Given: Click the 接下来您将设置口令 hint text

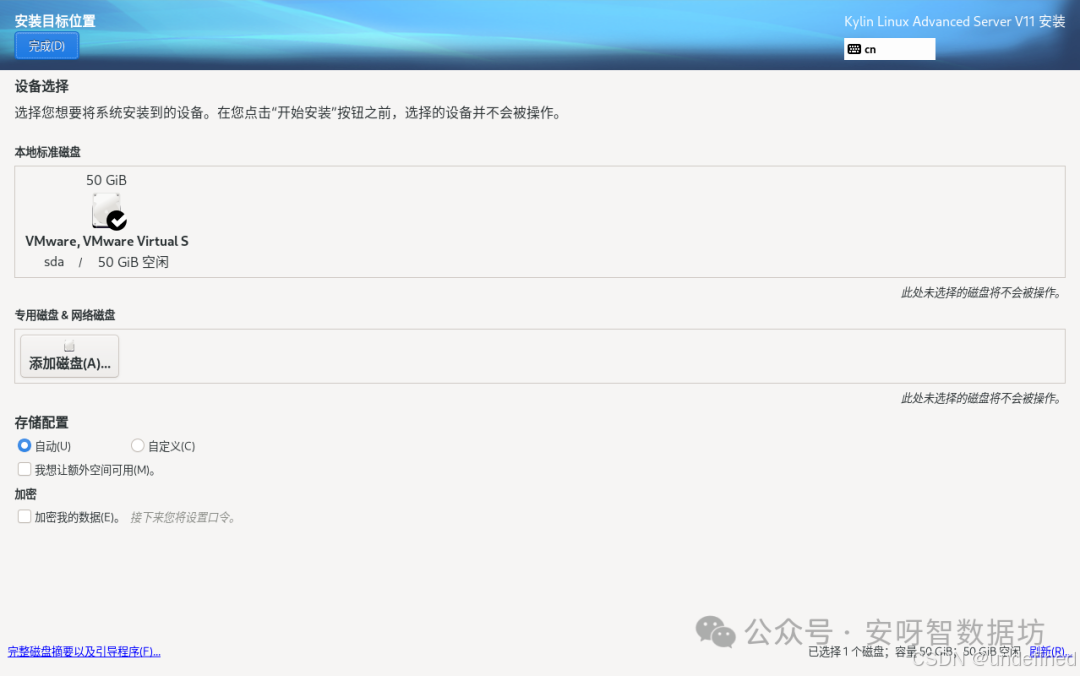Looking at the screenshot, I should [x=183, y=517].
